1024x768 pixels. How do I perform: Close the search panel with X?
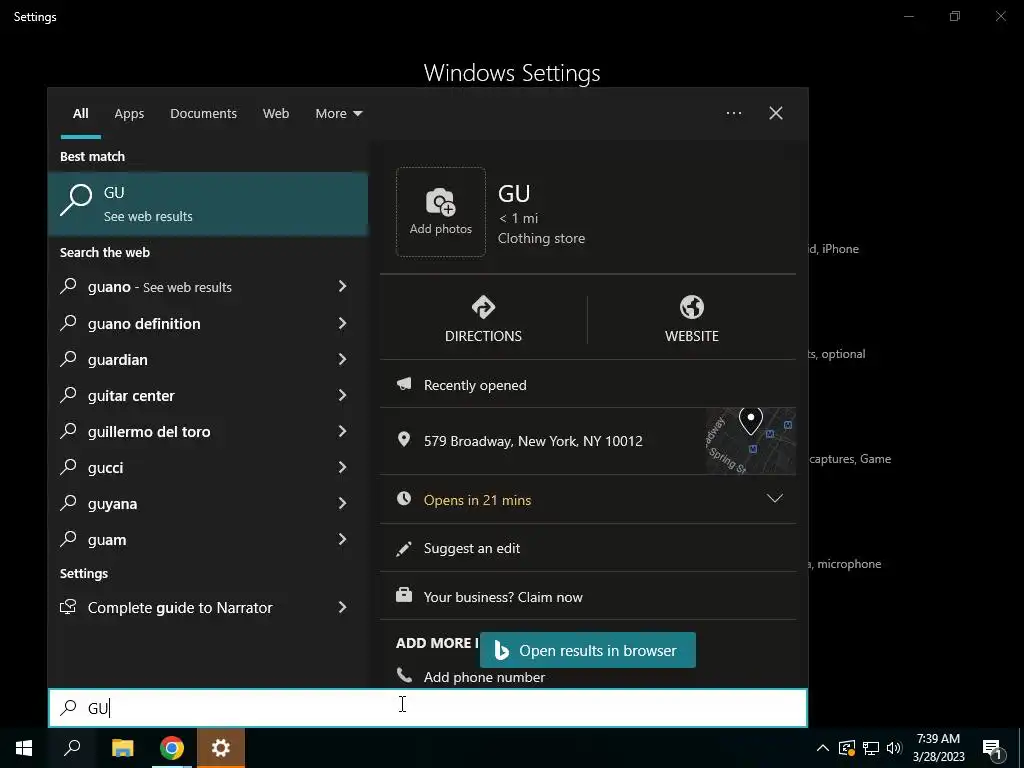pos(776,113)
